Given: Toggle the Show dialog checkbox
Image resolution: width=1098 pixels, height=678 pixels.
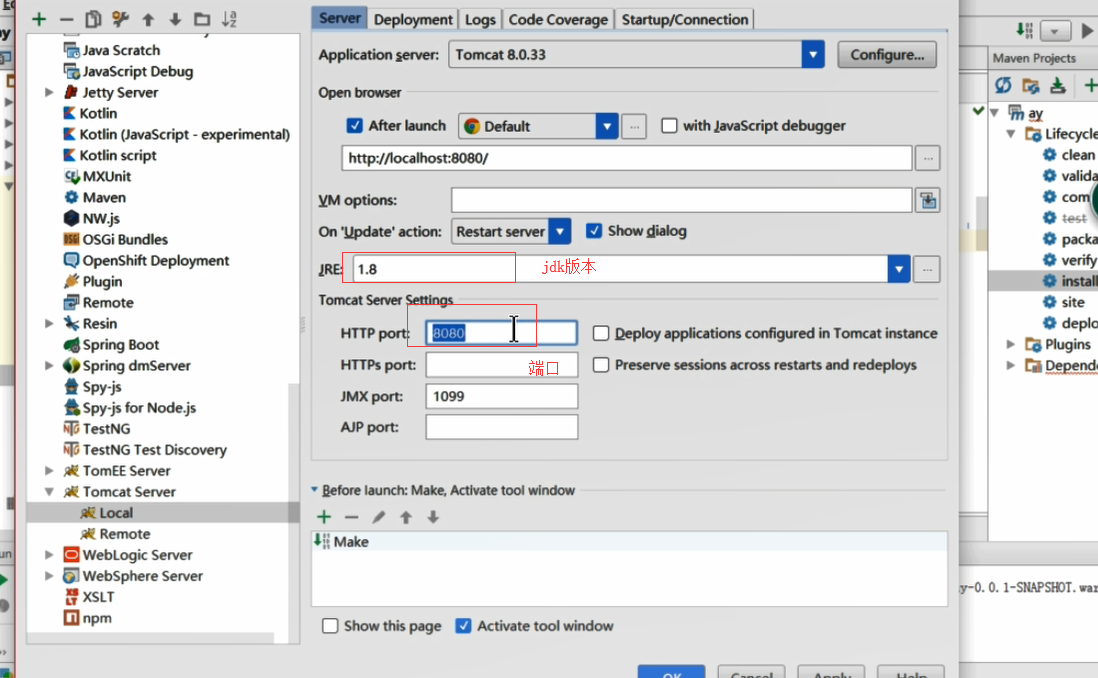Looking at the screenshot, I should tap(594, 230).
